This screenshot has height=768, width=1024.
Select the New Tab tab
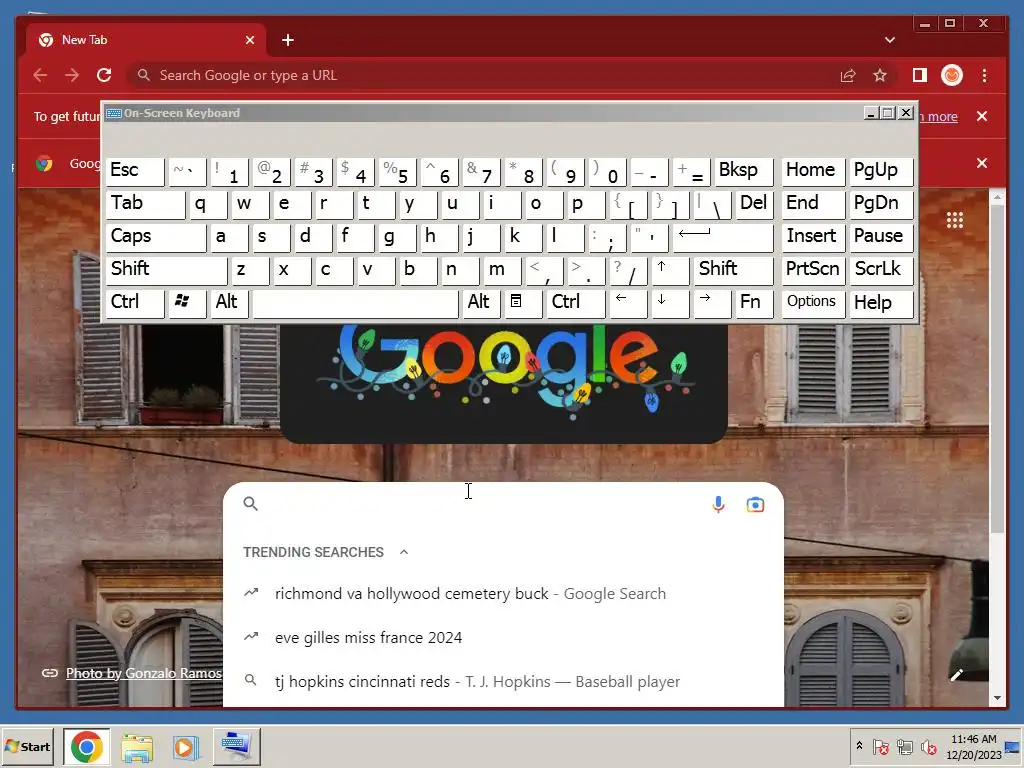pyautogui.click(x=146, y=40)
